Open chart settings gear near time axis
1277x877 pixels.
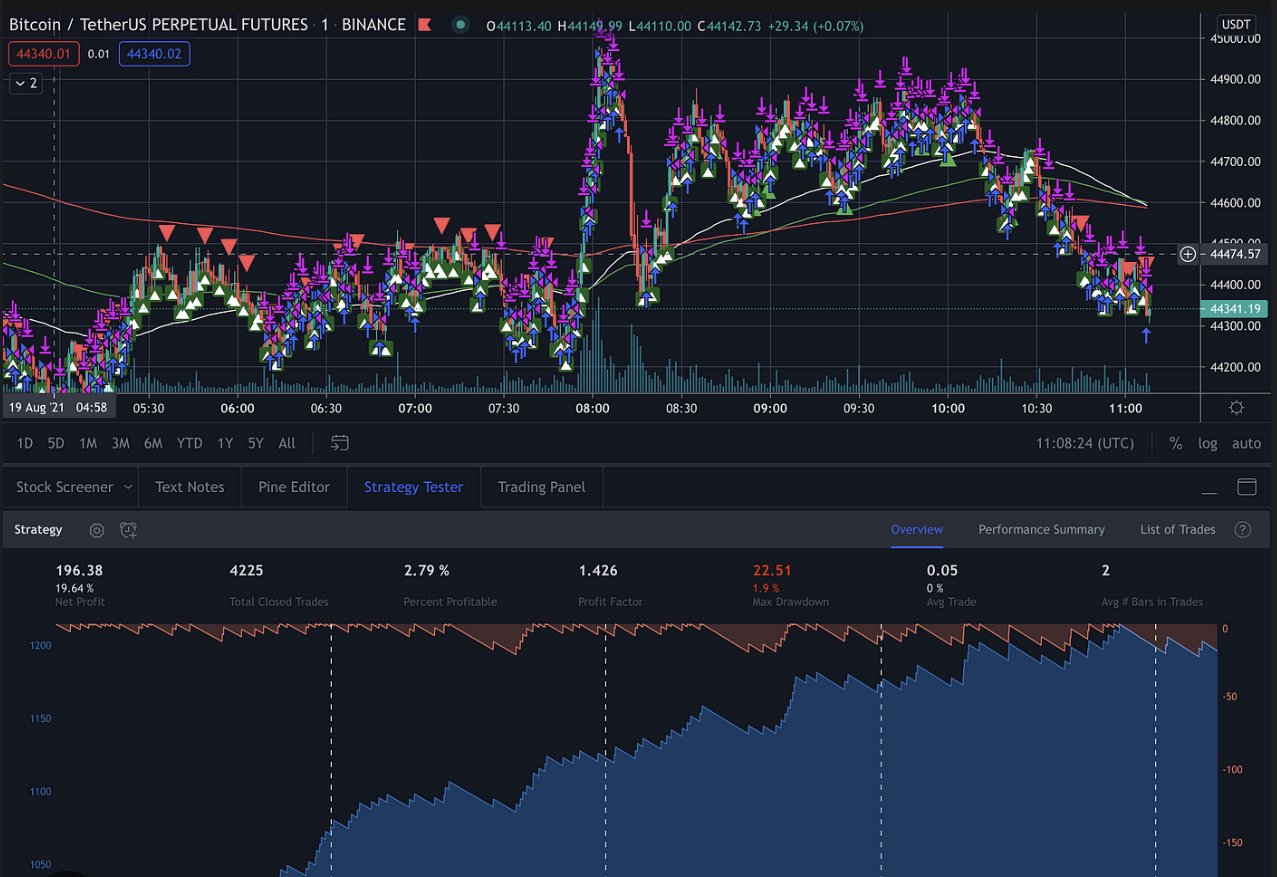pyautogui.click(x=1237, y=408)
